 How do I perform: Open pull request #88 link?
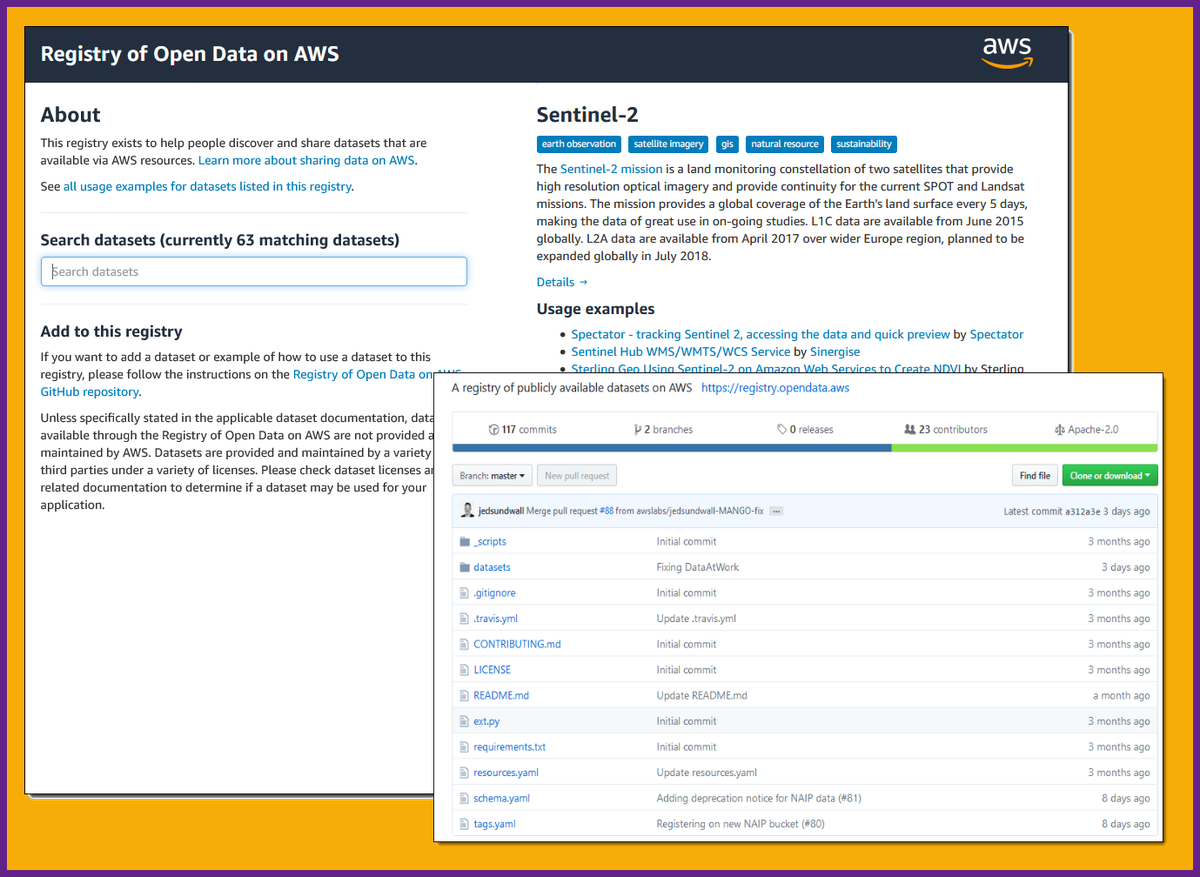tap(606, 511)
